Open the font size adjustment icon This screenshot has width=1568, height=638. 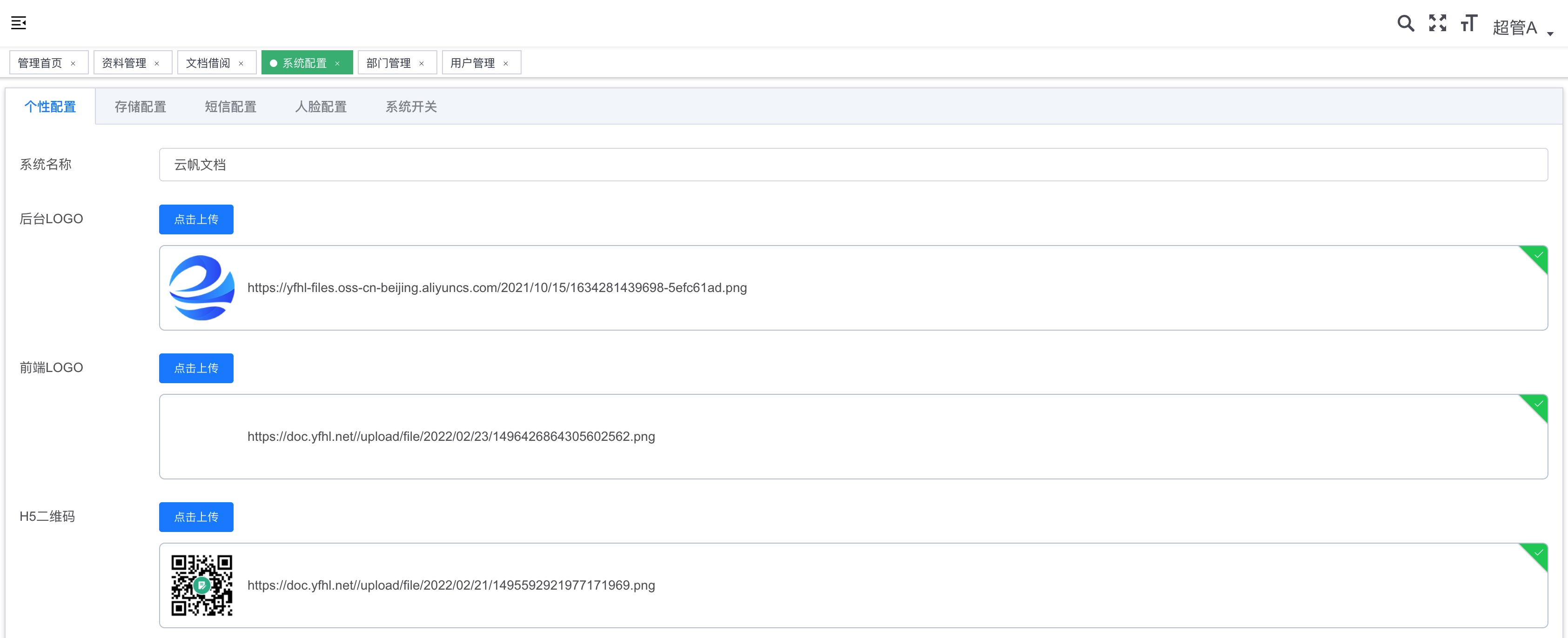pos(1469,23)
